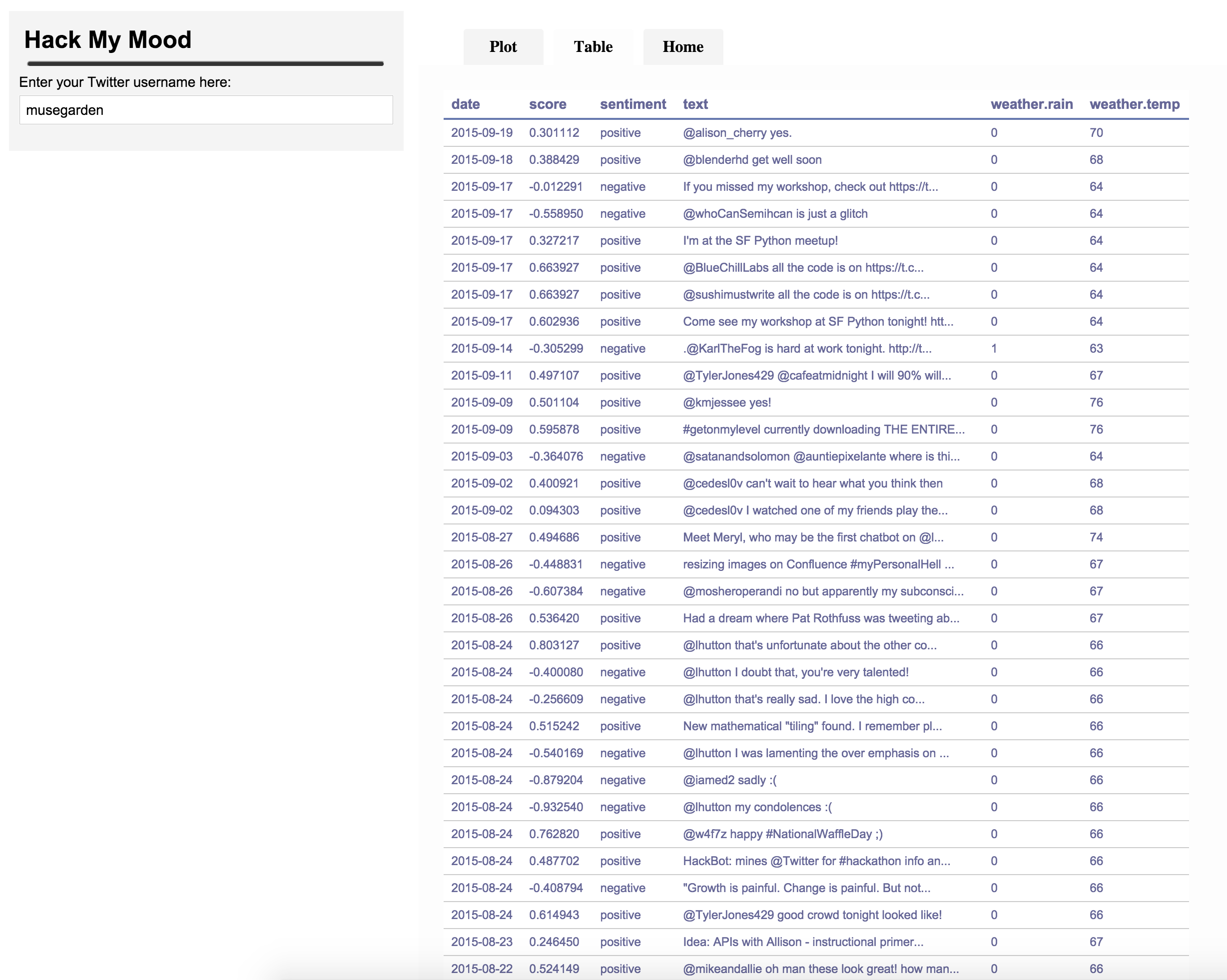Screen dimensions: 1227x980
Task: Switch to the Plot tab
Action: pos(503,46)
